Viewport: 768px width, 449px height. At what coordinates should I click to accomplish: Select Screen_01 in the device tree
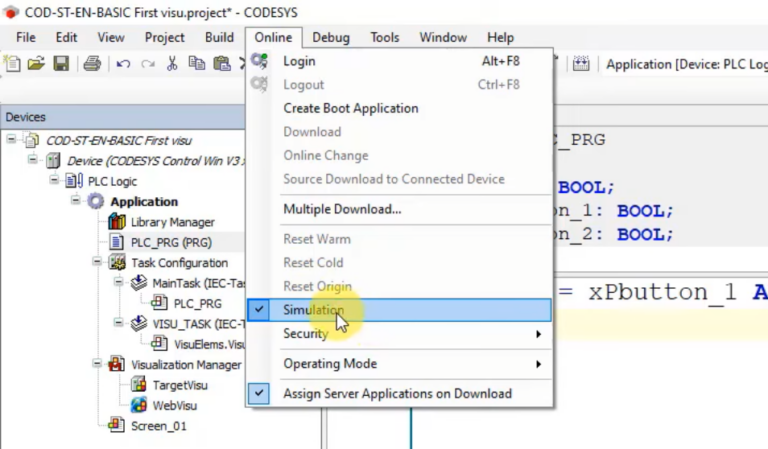(x=158, y=426)
